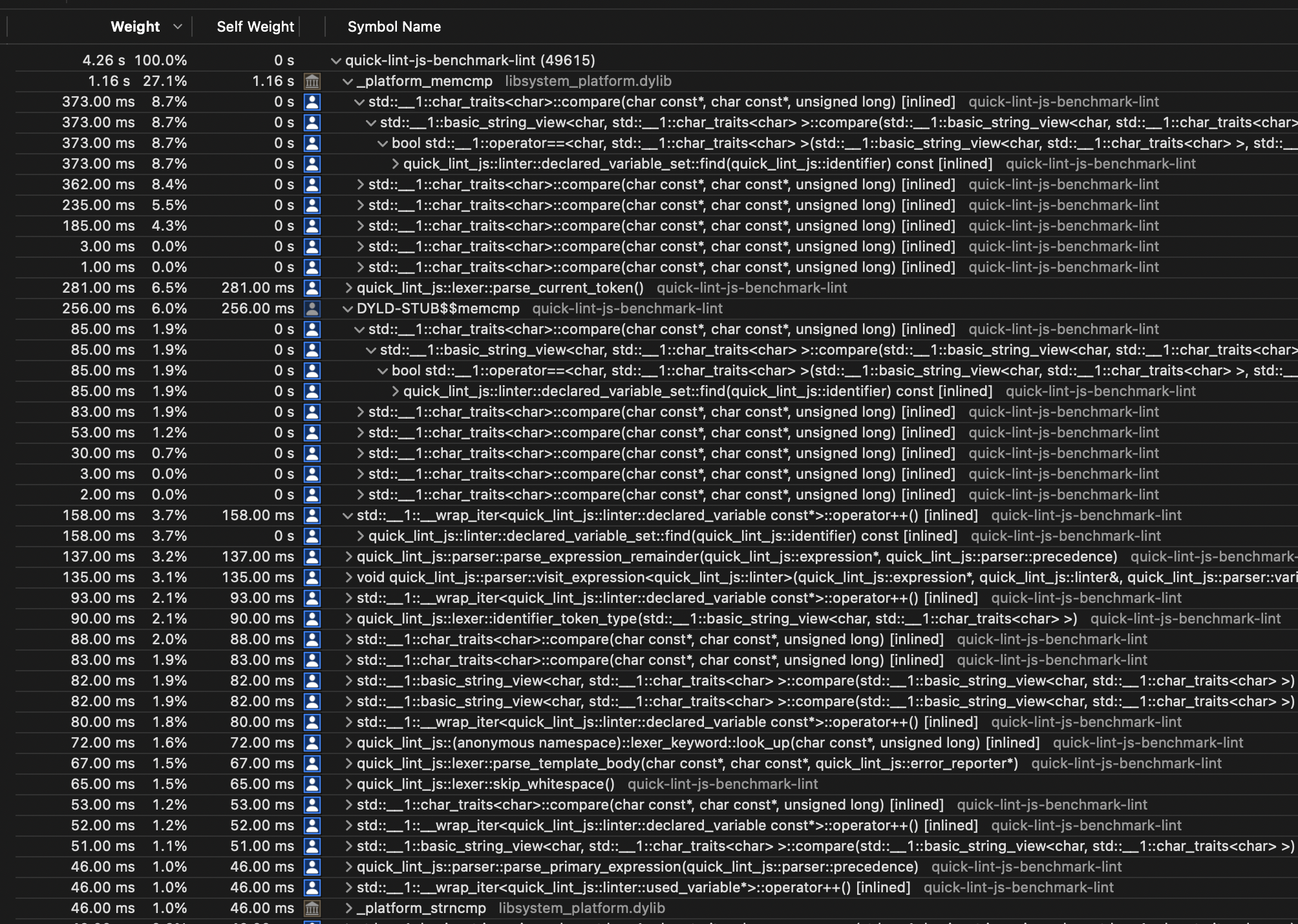This screenshot has height=924, width=1298.
Task: Select the '30.00 ms 0.7%' weight cell
Action: 129,453
